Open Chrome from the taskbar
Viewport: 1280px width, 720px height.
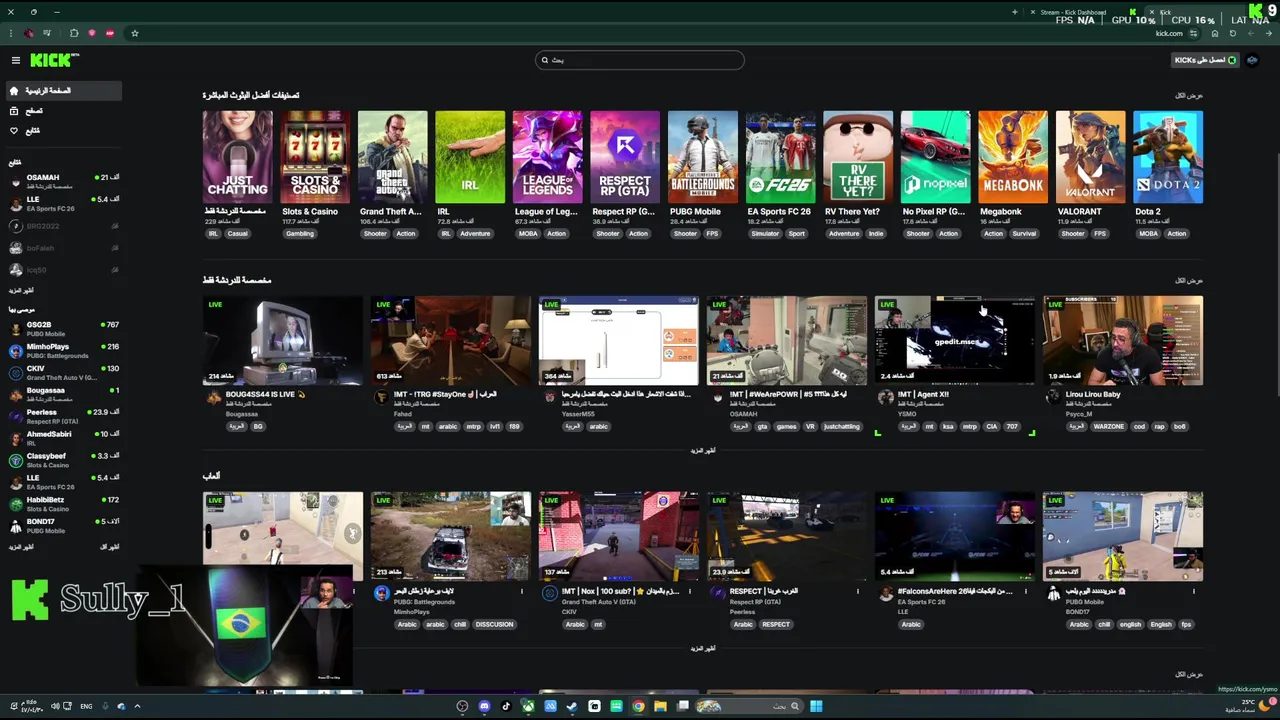pos(638,706)
